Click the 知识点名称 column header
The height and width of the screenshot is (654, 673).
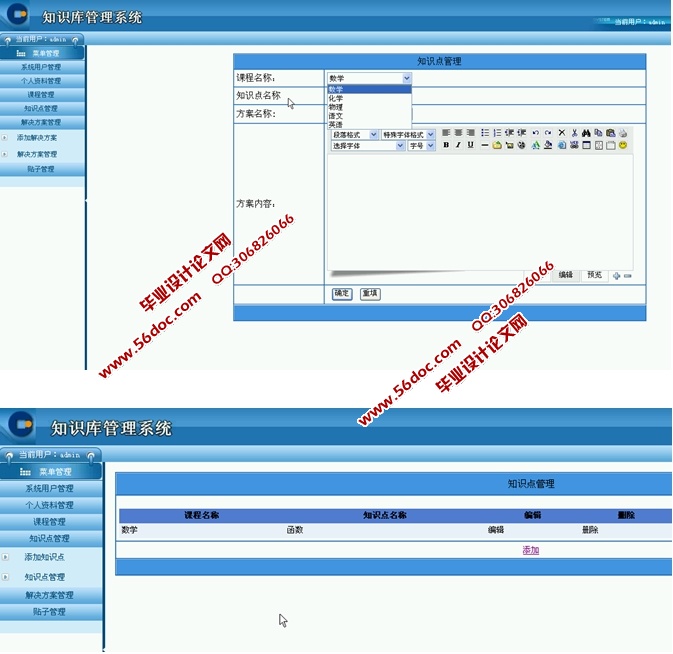click(x=385, y=515)
